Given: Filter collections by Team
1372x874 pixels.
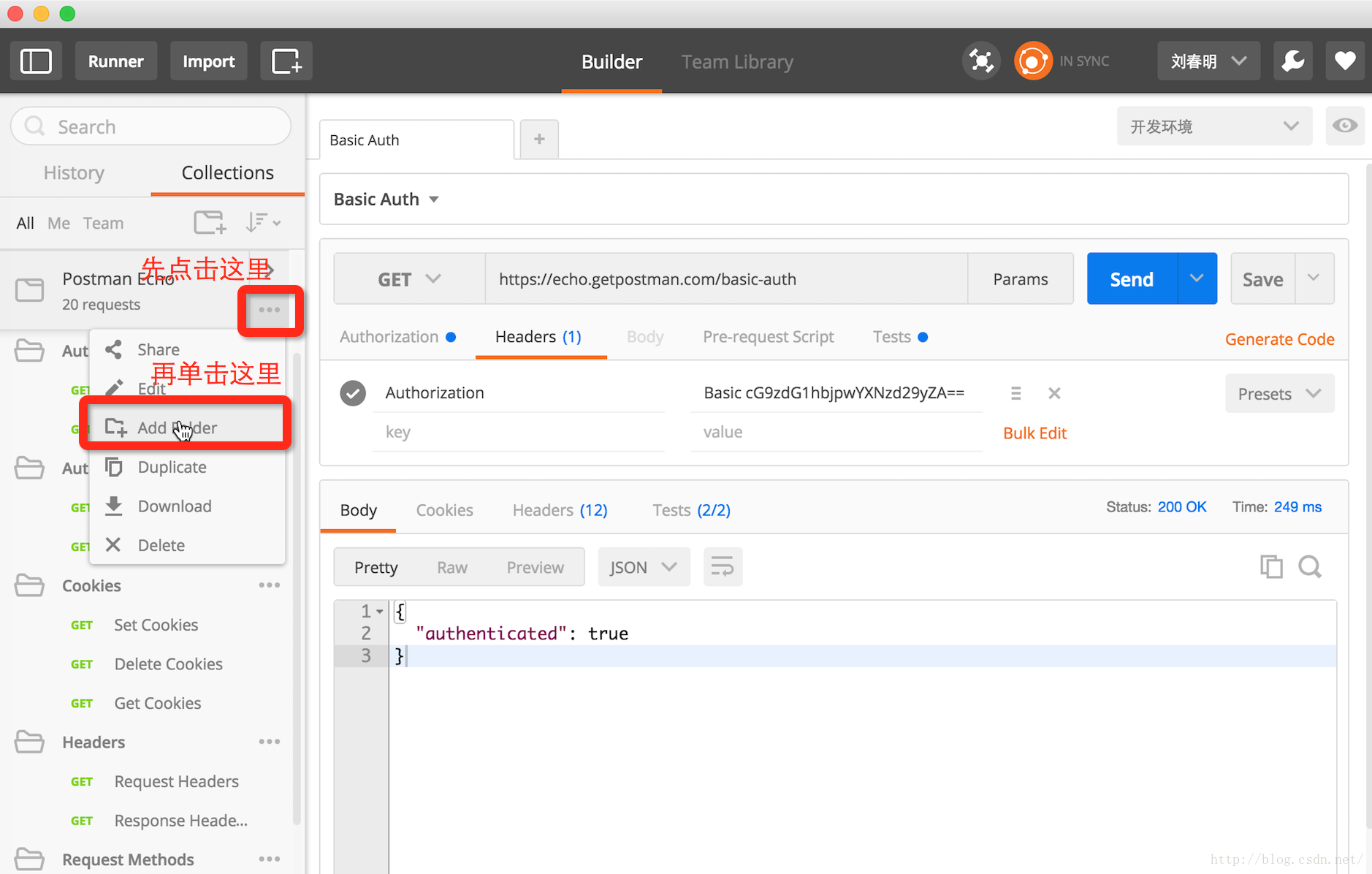Looking at the screenshot, I should (103, 223).
